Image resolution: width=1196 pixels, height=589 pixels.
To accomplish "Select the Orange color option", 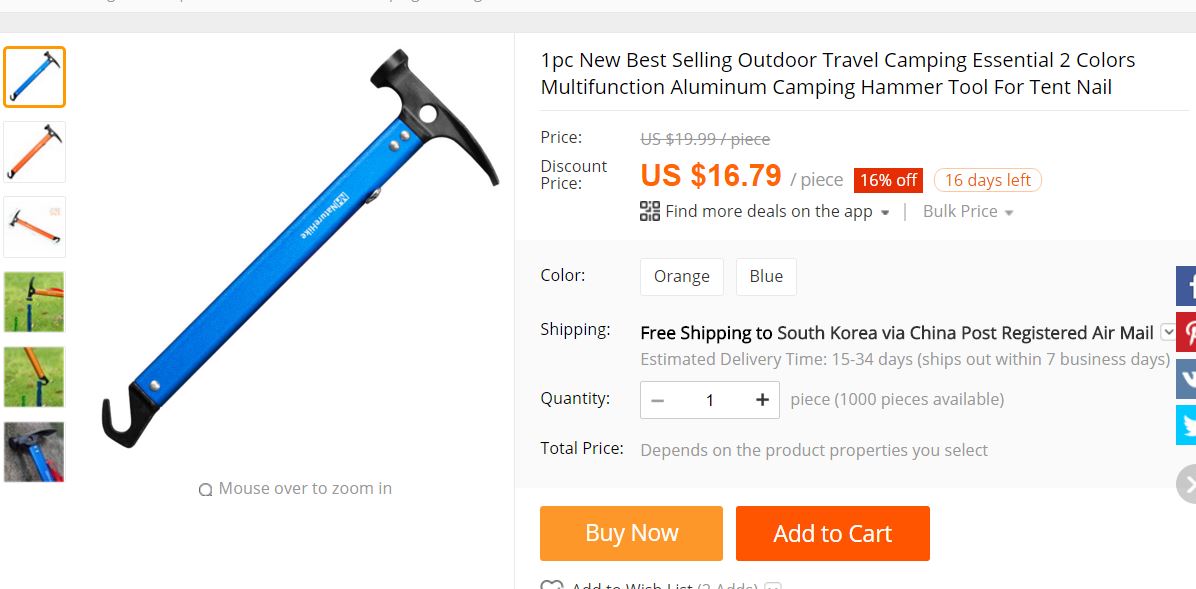I will pyautogui.click(x=681, y=277).
